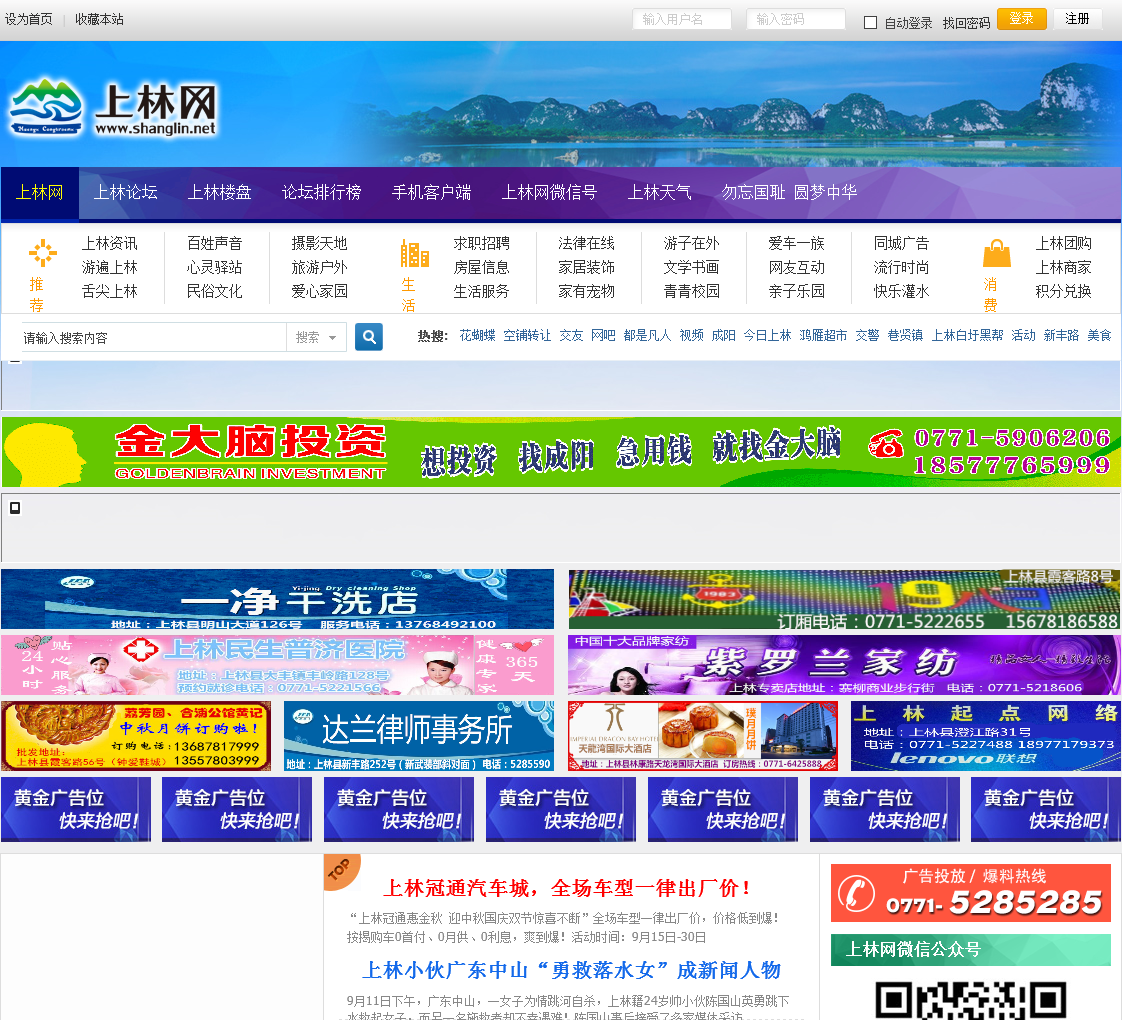Click the broken image icon in empty banner
This screenshot has height=1020, width=1122.
tap(15, 507)
